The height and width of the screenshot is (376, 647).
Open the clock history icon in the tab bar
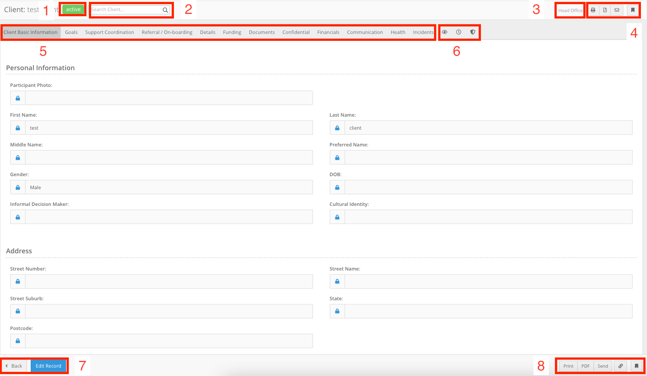458,32
